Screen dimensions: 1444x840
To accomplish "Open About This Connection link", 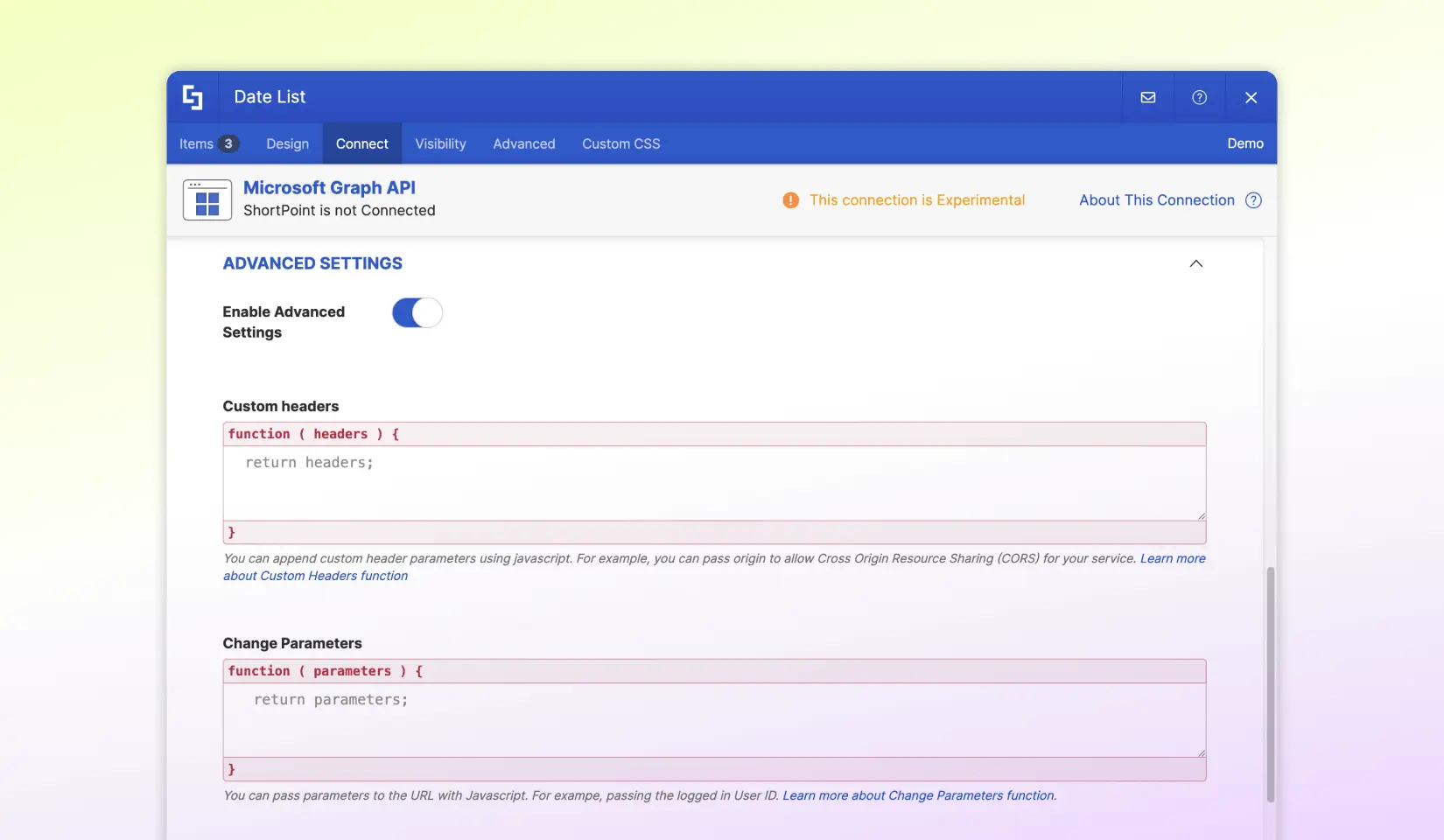I will (x=1157, y=200).
